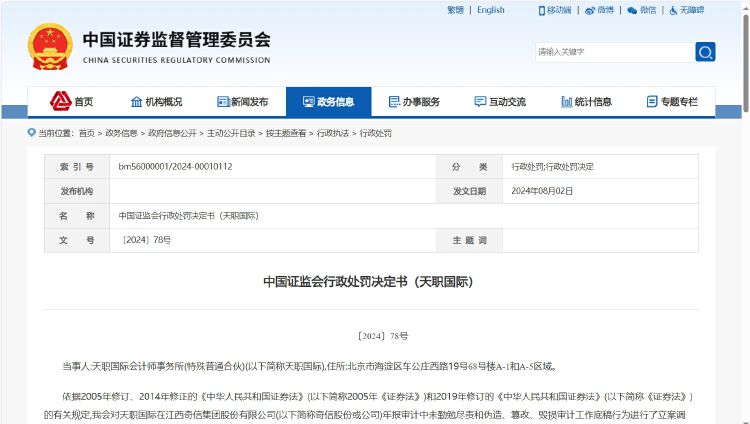Click the index number bm56000001/2024-00010112
This screenshot has height=424, width=750.
175,167
